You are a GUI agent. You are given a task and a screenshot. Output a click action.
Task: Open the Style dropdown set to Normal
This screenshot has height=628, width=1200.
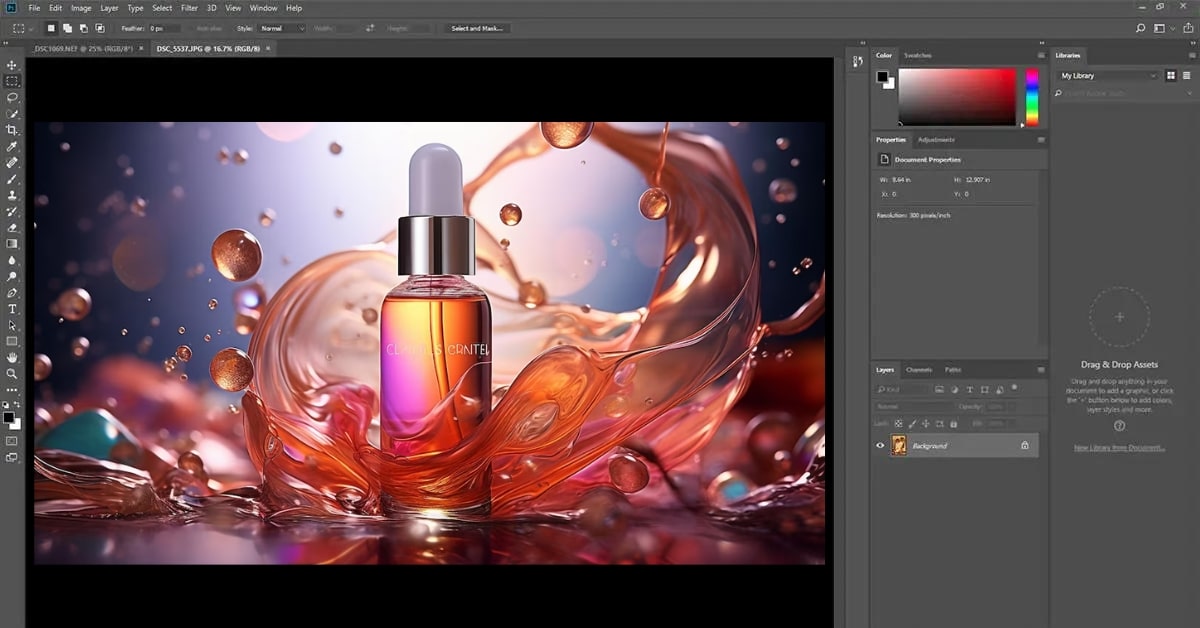coord(282,28)
